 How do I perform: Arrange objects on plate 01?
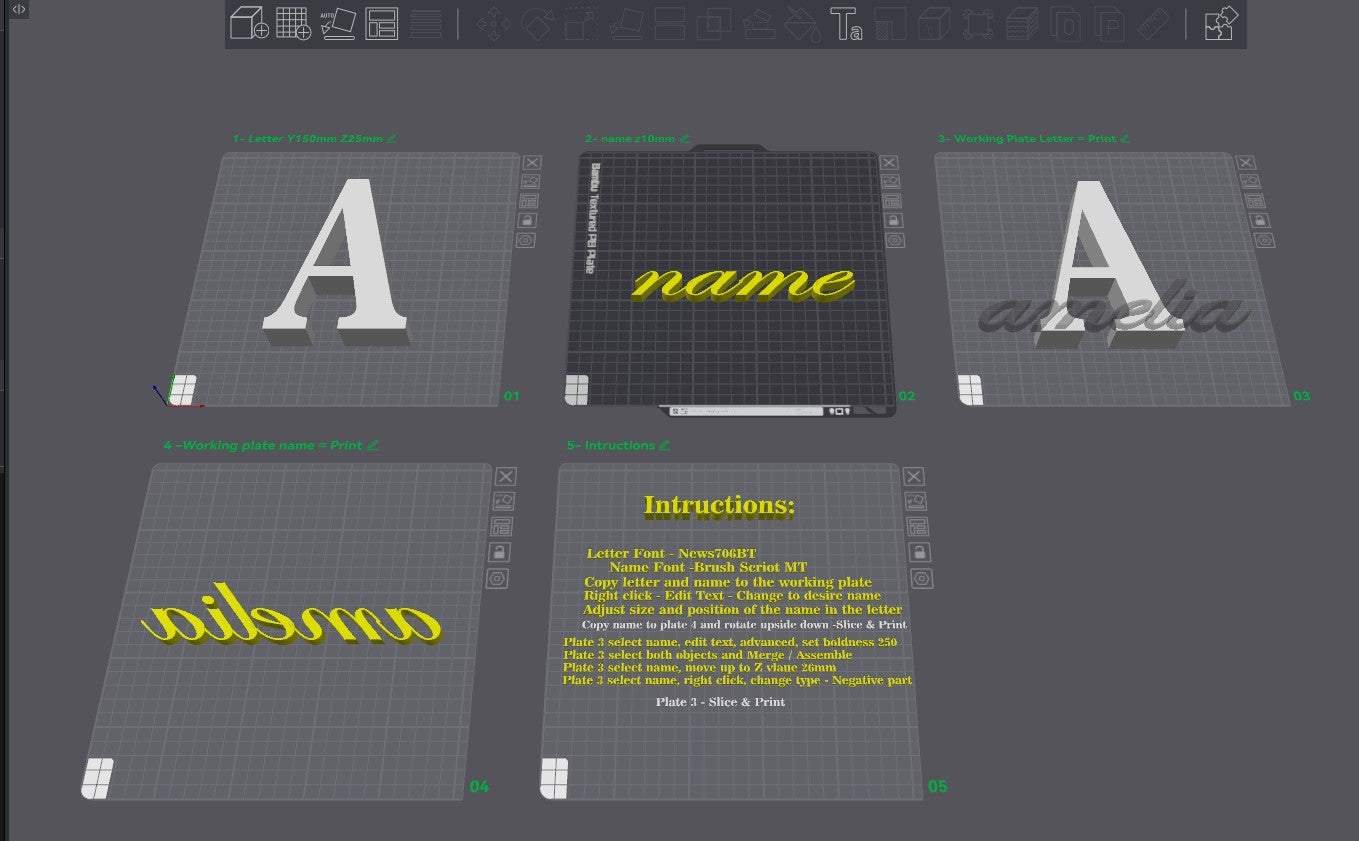528,201
